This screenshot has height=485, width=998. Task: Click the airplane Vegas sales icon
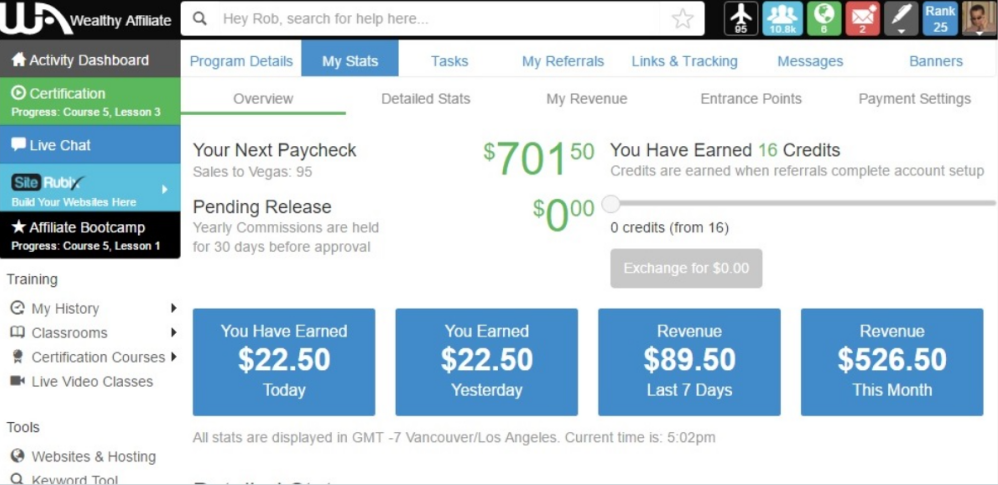pyautogui.click(x=741, y=19)
